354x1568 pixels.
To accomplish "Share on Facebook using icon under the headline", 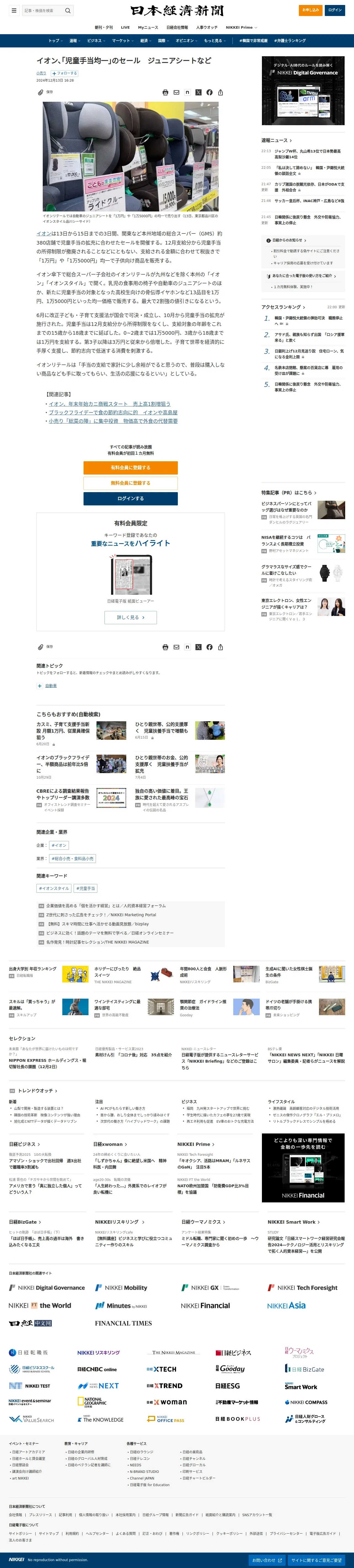I will point(209,93).
